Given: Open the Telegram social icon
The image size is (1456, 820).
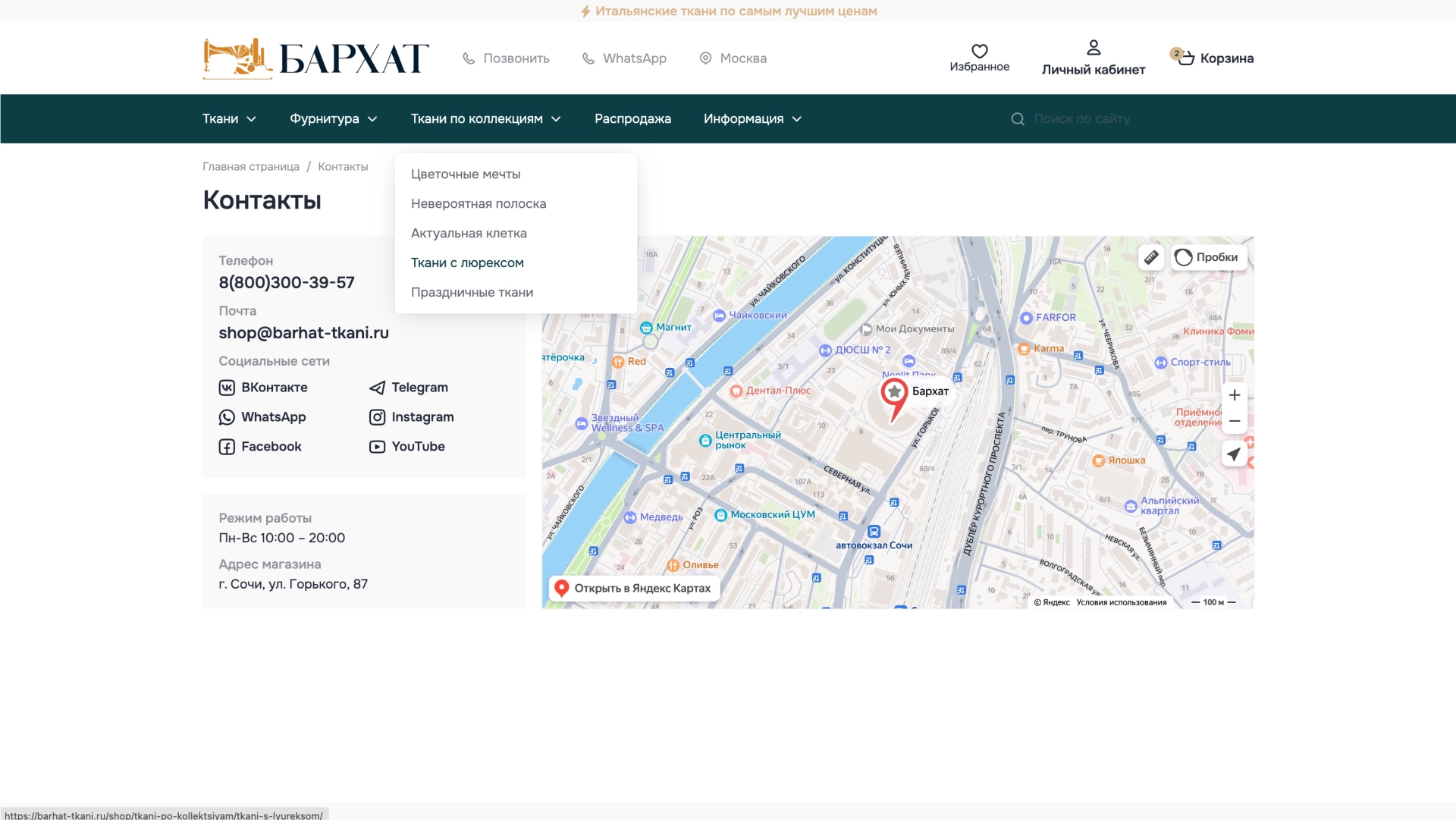Looking at the screenshot, I should [377, 388].
